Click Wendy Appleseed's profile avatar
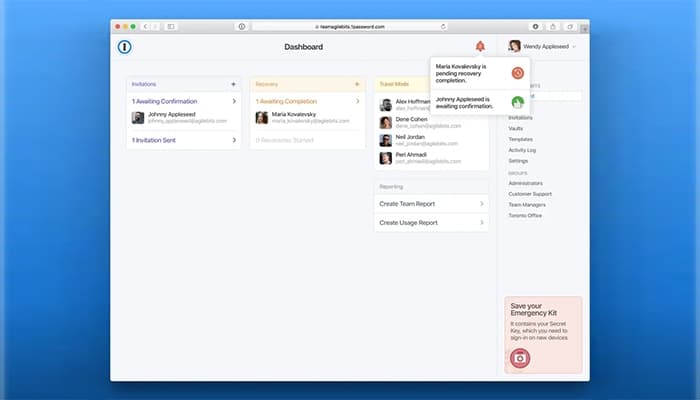700x400 pixels. [x=514, y=46]
